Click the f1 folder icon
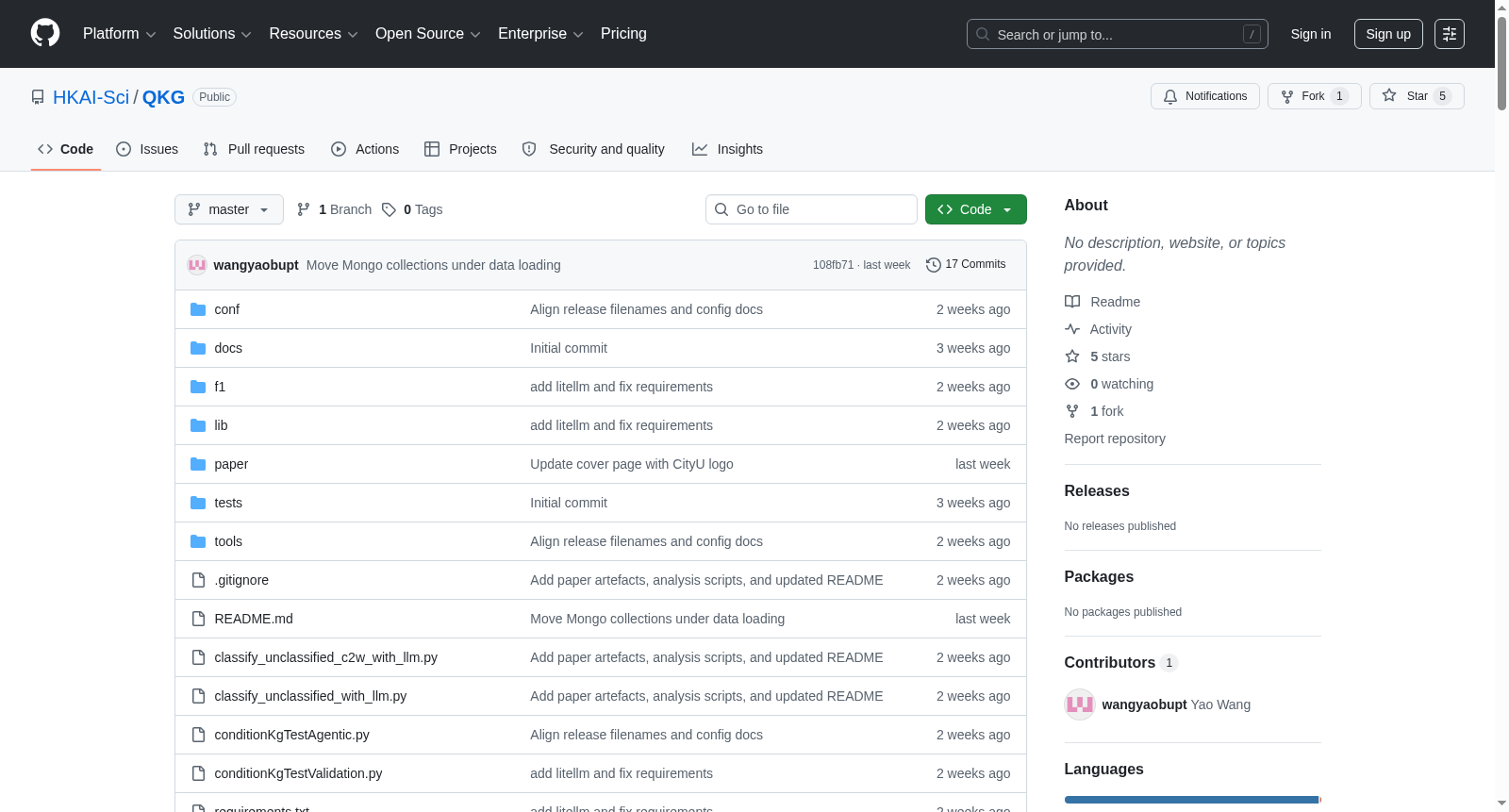Screen dimensions: 1509x812 tap(198, 387)
